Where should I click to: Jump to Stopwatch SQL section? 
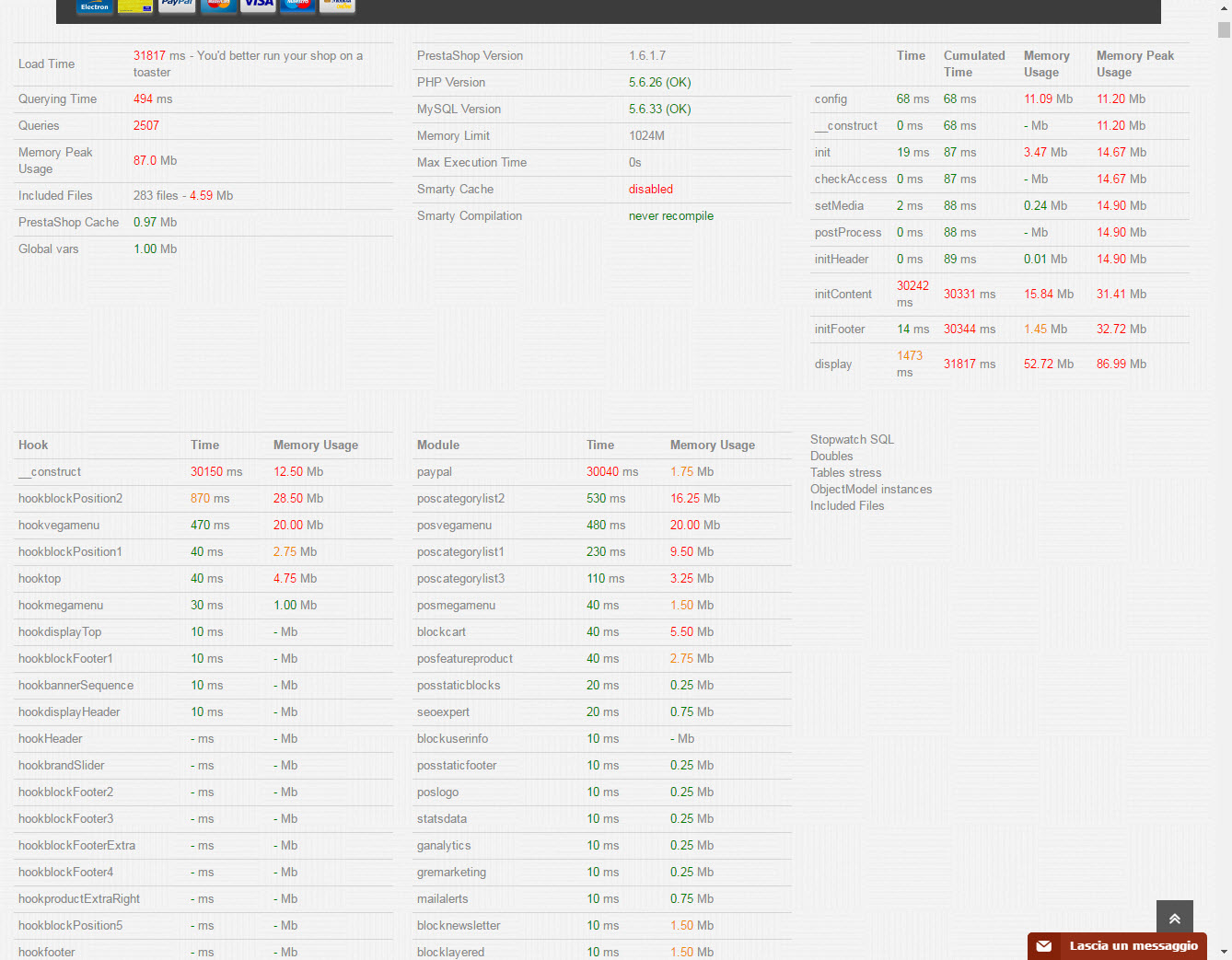tap(852, 440)
